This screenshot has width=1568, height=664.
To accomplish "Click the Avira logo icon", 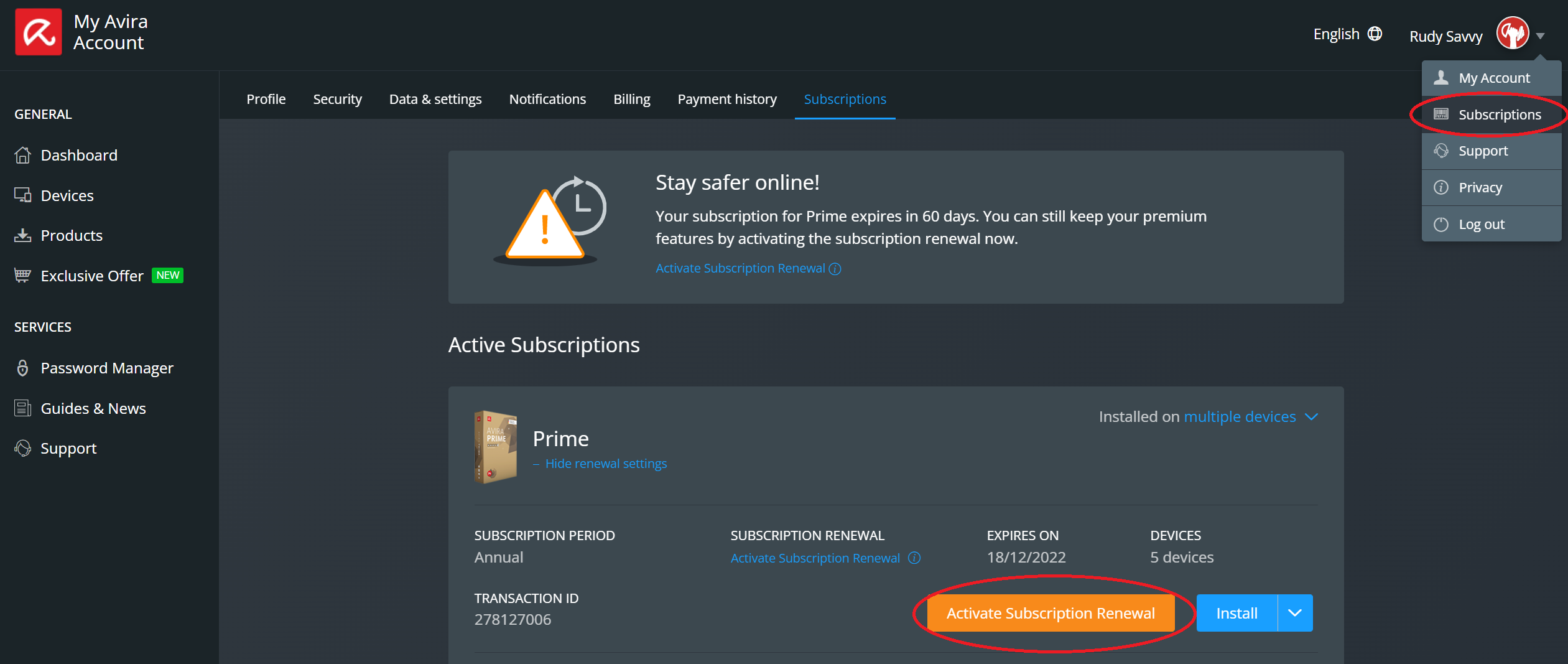I will pos(38,32).
